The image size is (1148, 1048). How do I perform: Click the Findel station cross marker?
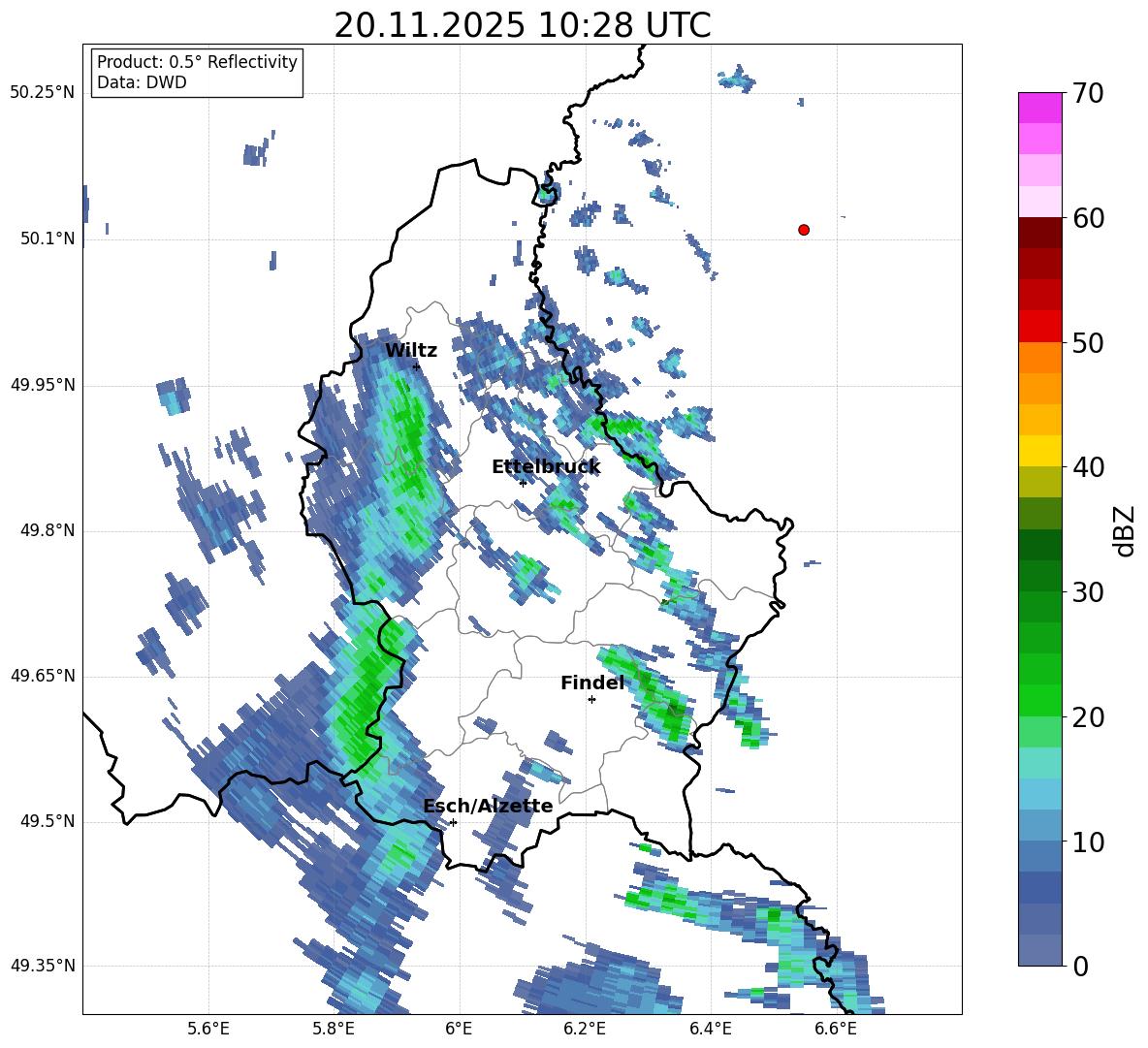(591, 700)
